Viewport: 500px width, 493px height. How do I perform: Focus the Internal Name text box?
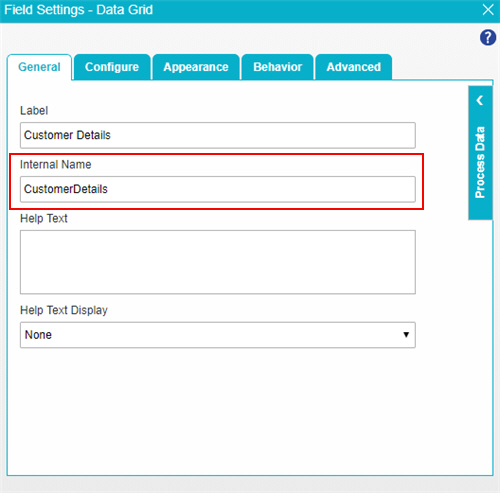pos(218,189)
